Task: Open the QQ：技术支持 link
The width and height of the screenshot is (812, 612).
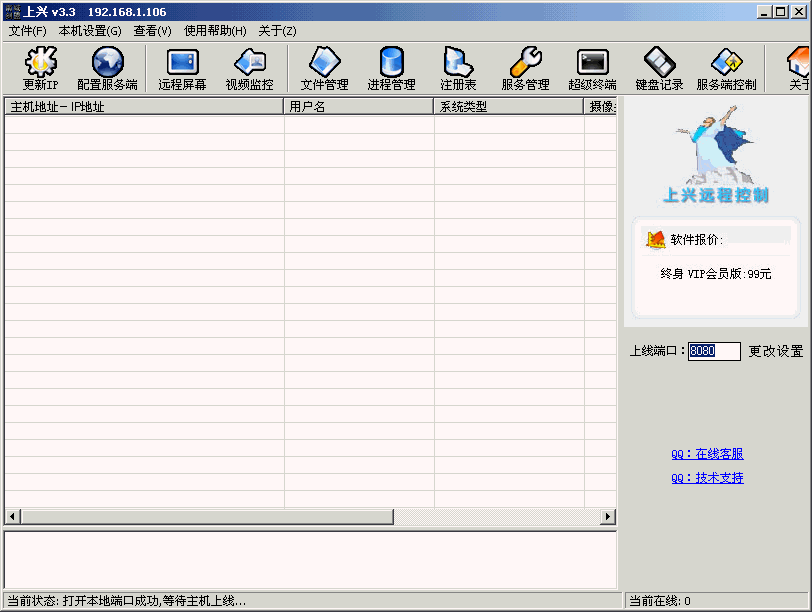Action: pyautogui.click(x=707, y=478)
